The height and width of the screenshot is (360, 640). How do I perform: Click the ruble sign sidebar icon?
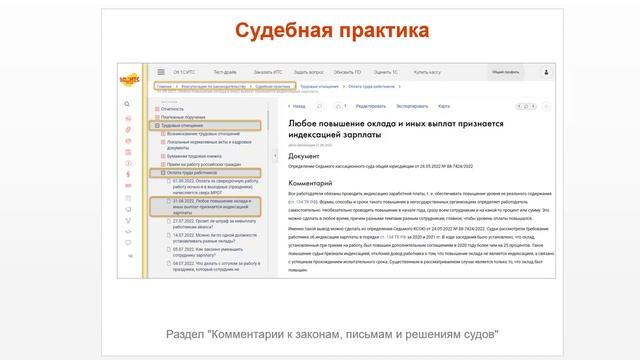128,174
